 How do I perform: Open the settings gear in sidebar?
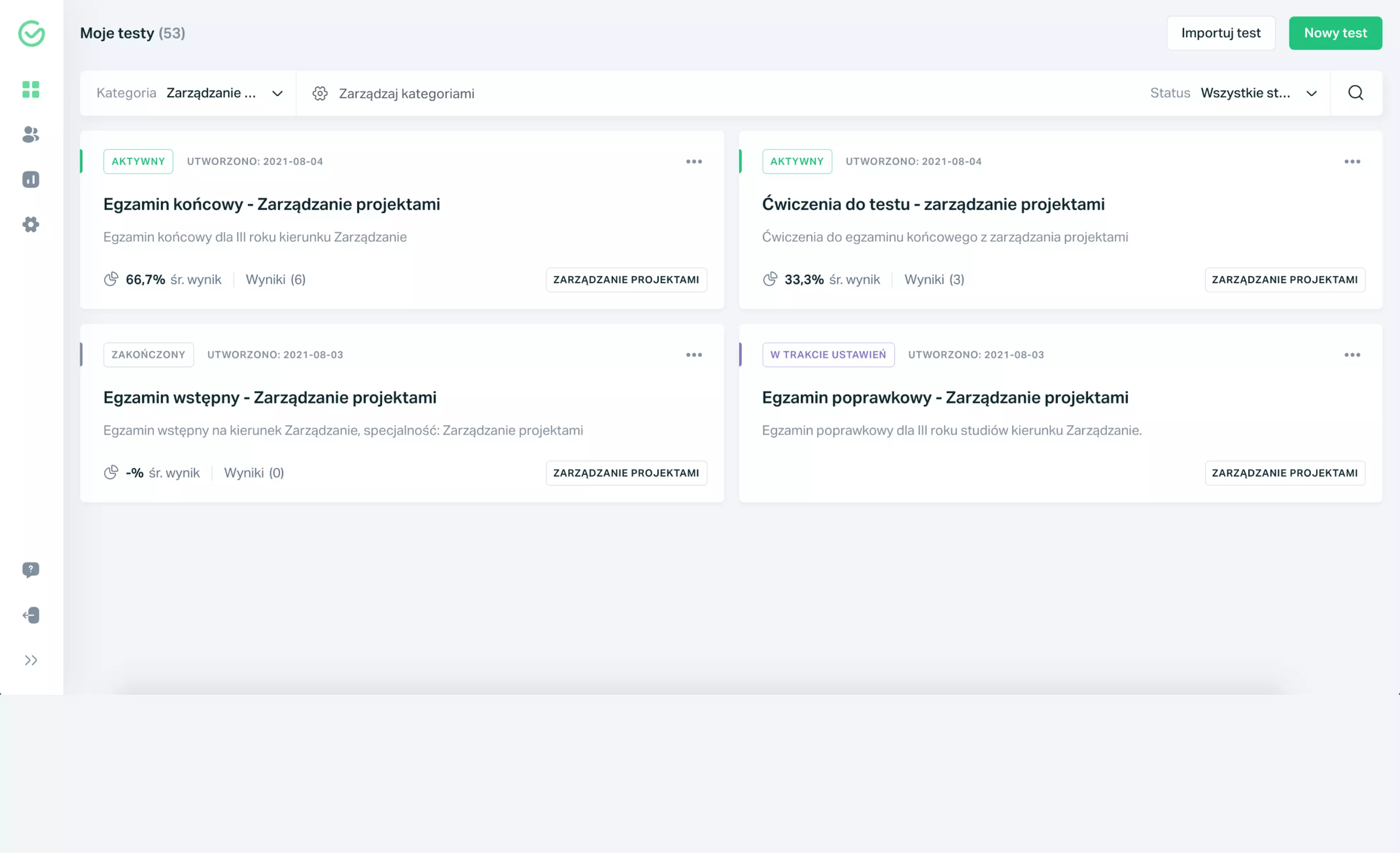[31, 224]
